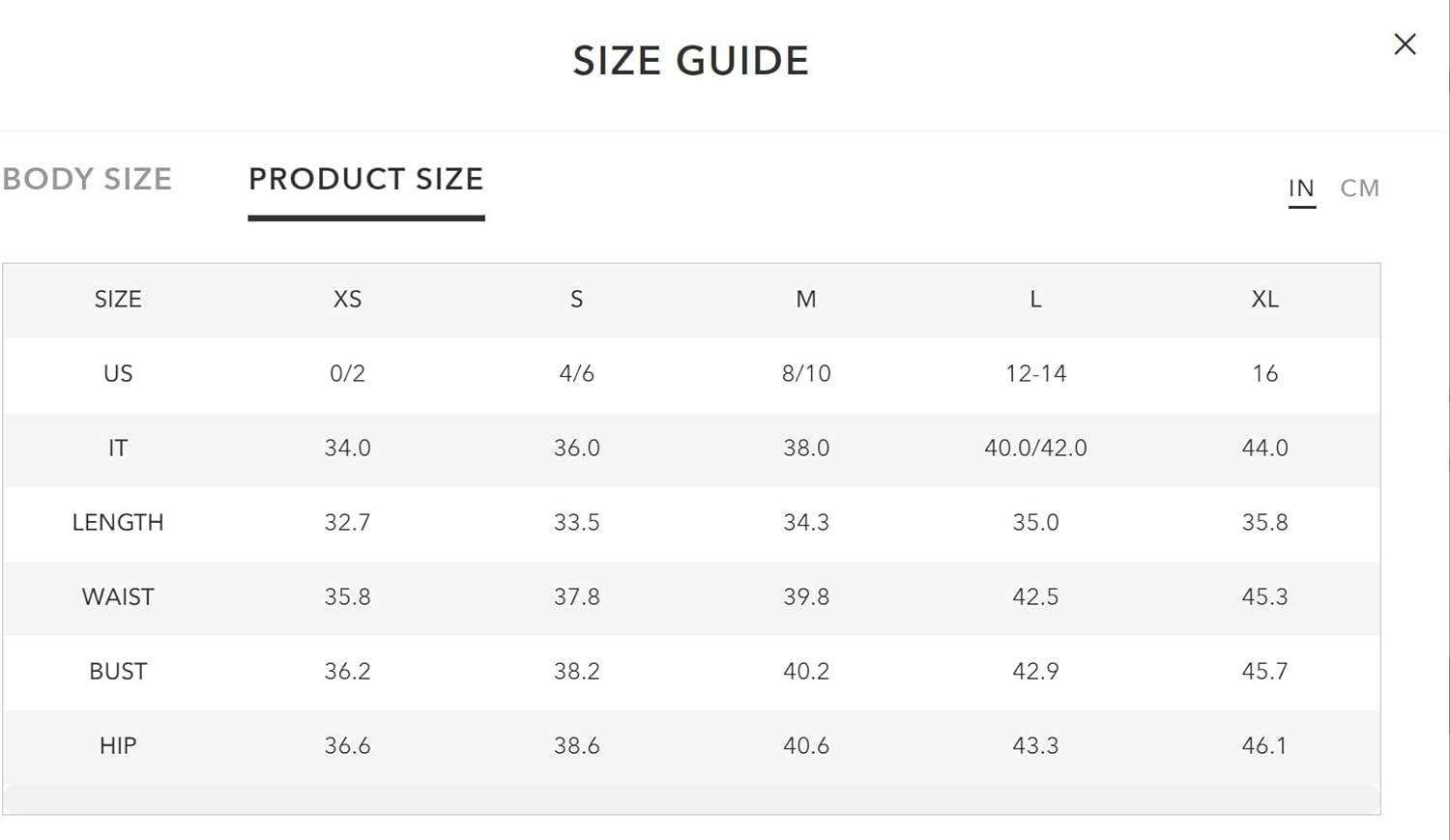Click the M size column header

(x=806, y=300)
